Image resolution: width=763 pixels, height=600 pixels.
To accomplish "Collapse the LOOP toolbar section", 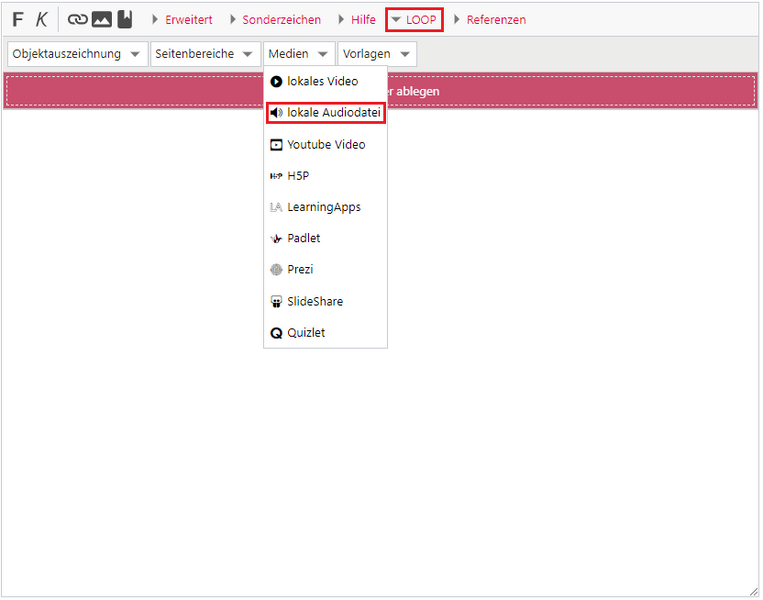I will 414,20.
